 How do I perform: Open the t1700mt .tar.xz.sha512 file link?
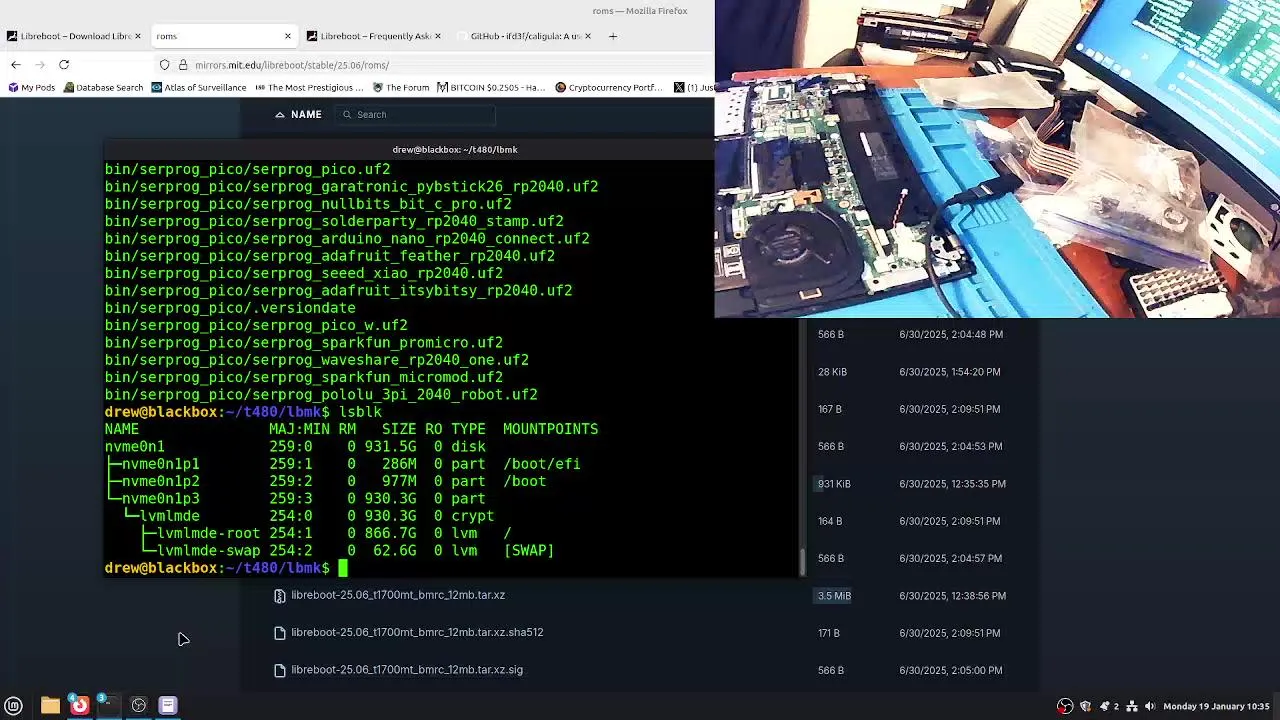pyautogui.click(x=417, y=632)
